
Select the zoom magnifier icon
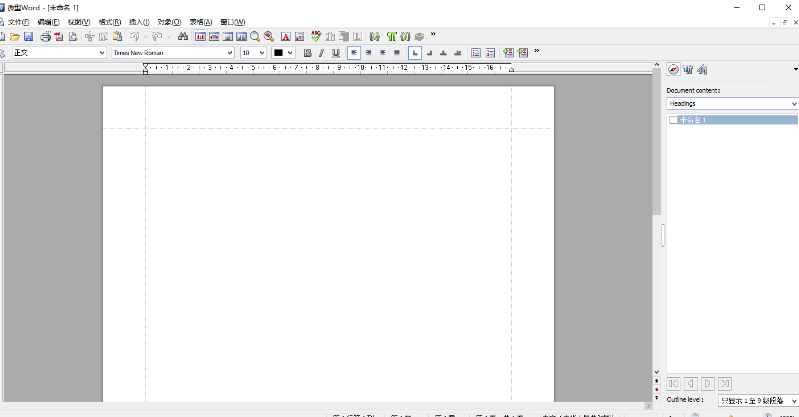tap(255, 37)
